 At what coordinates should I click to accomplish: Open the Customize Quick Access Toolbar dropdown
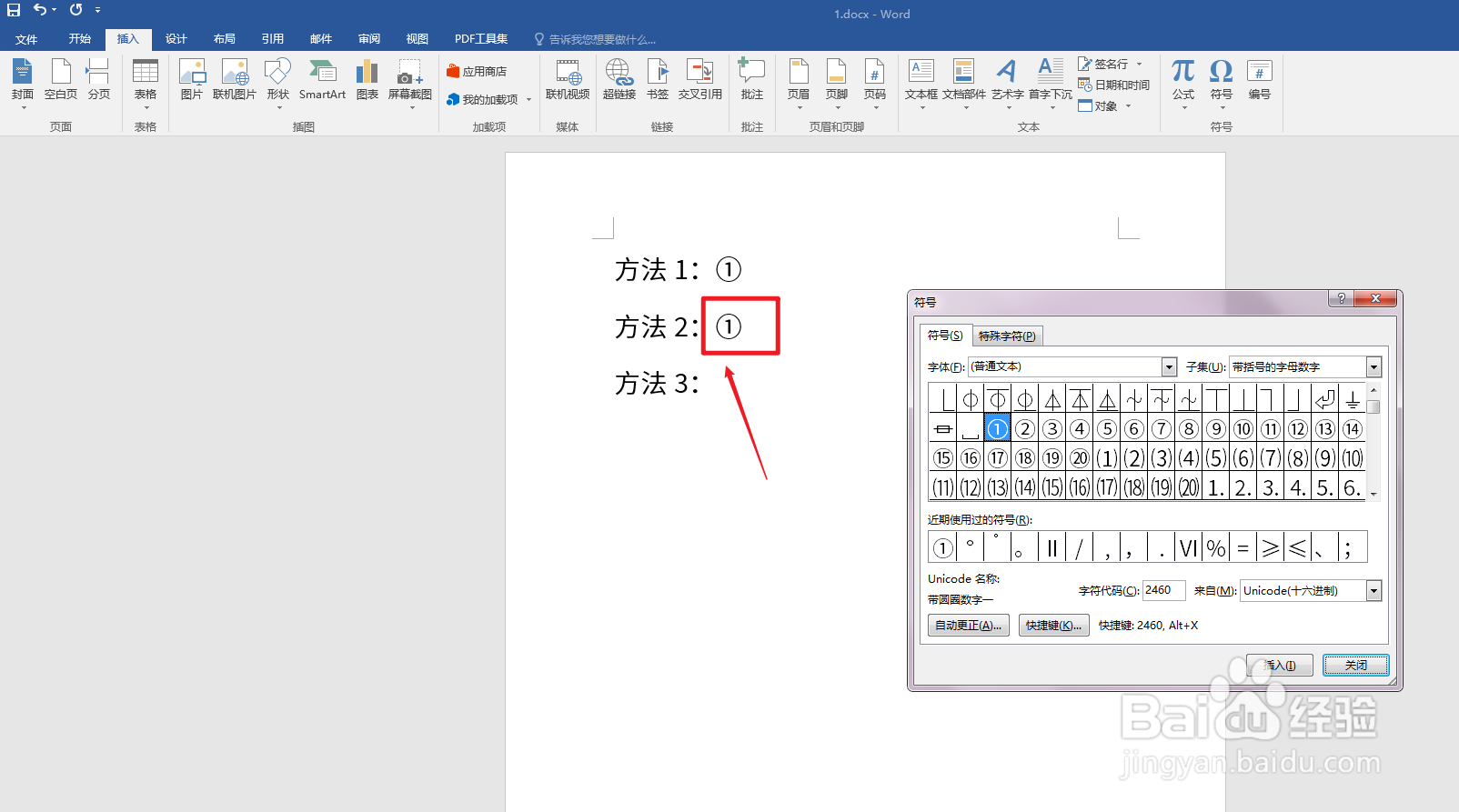[x=97, y=10]
